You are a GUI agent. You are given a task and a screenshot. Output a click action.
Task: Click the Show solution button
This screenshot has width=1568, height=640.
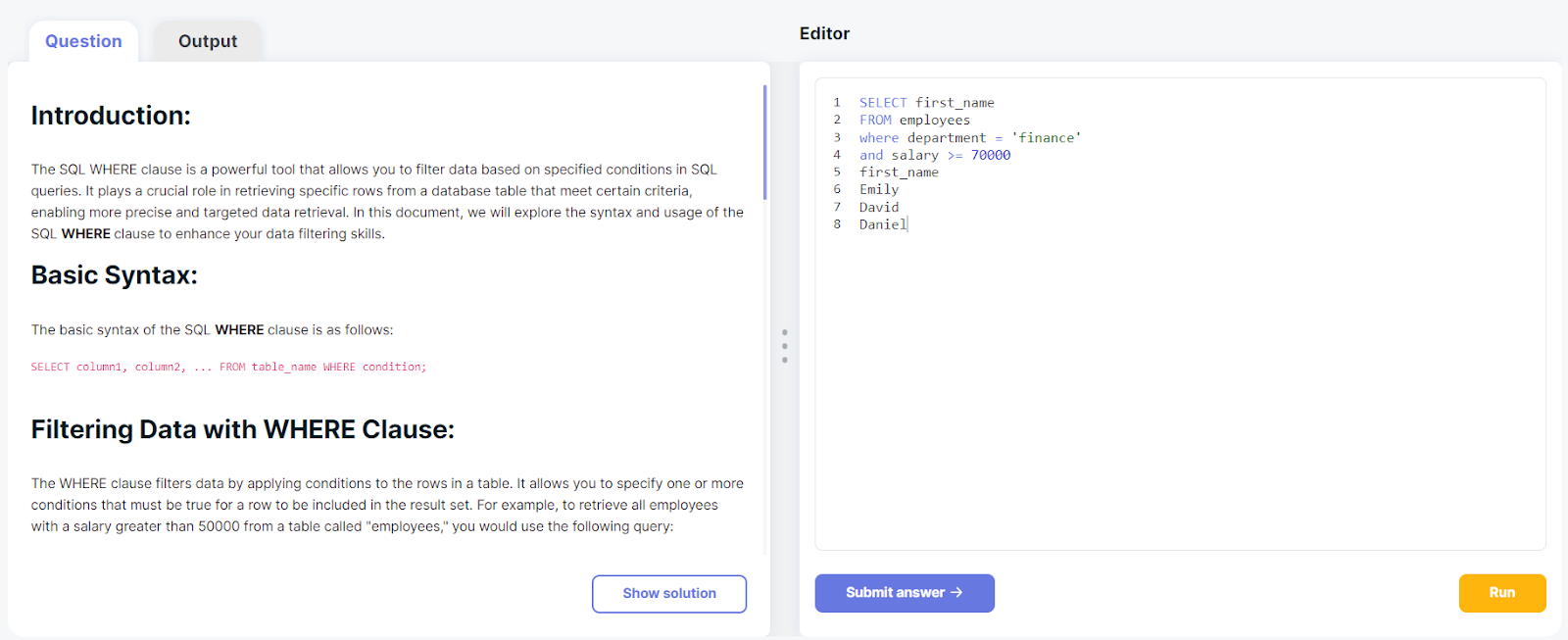pos(668,593)
